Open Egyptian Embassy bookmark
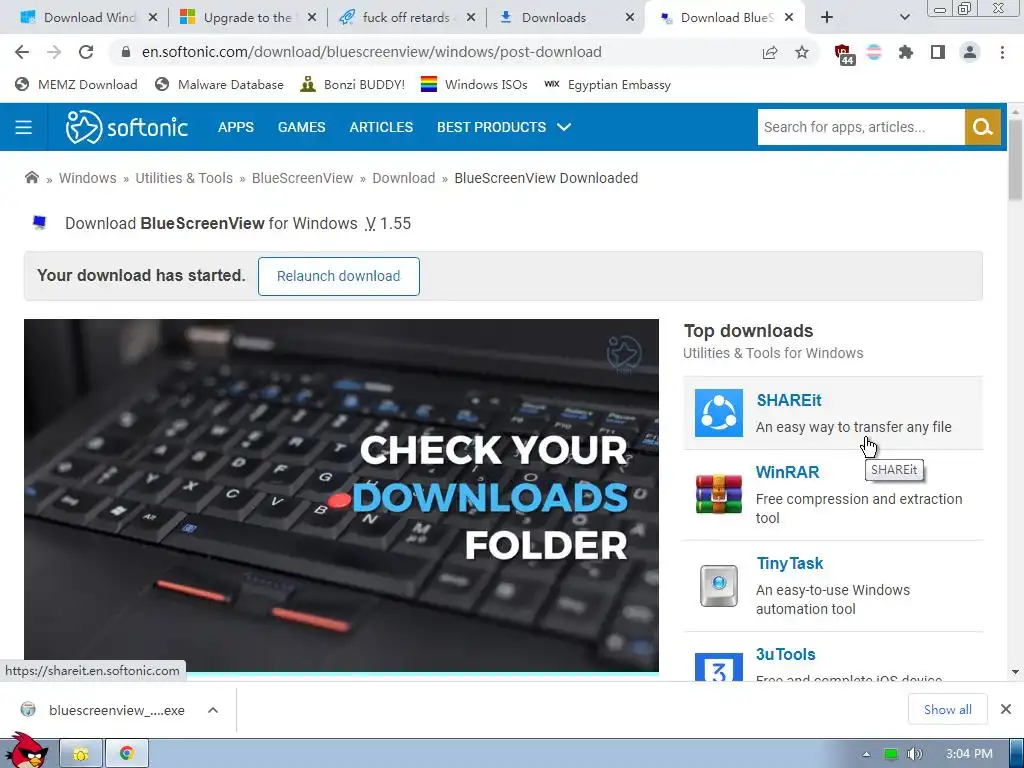Image resolution: width=1024 pixels, height=768 pixels. pyautogui.click(x=607, y=84)
